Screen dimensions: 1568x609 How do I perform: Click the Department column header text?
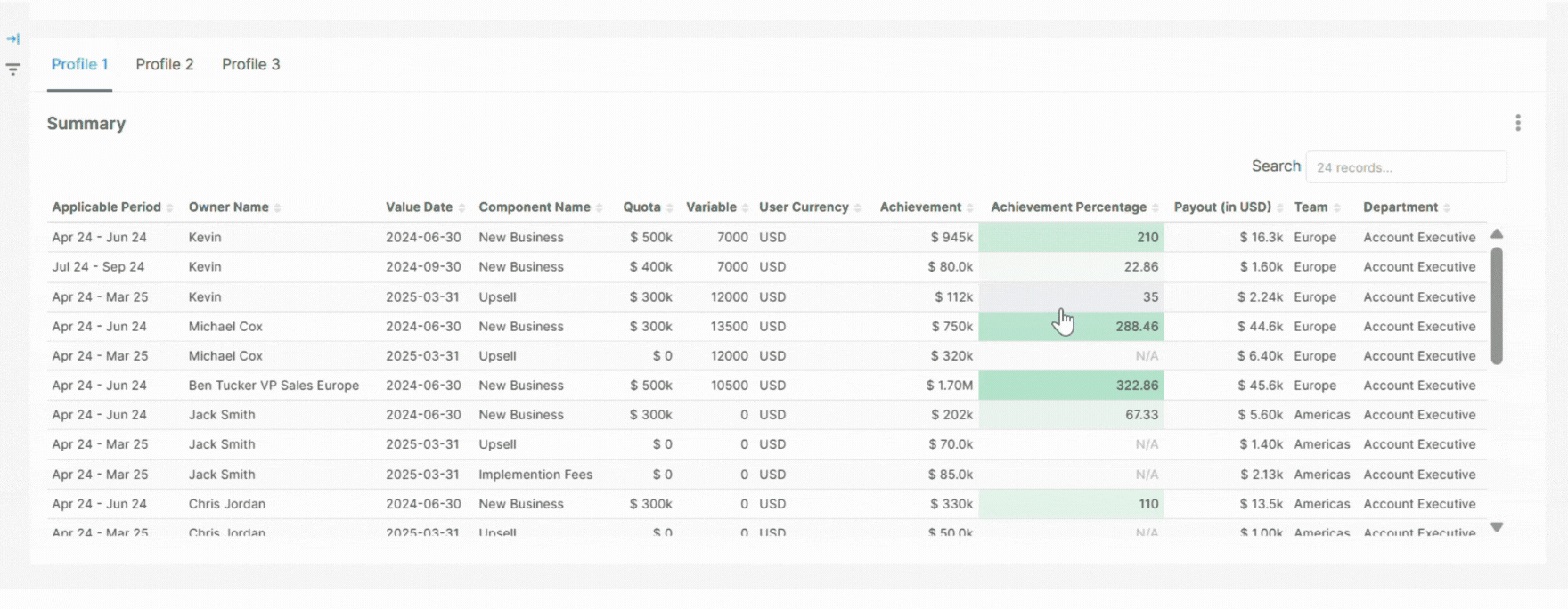coord(1401,207)
